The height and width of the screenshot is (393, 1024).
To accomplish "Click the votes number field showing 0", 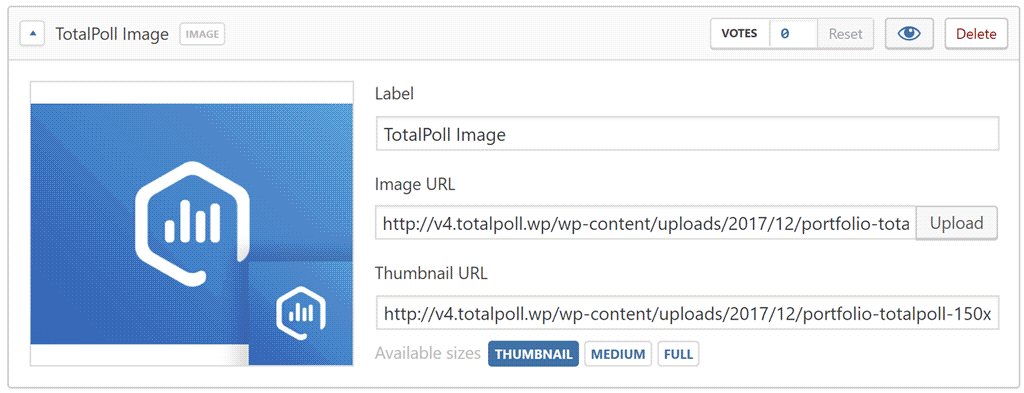I will (793, 34).
